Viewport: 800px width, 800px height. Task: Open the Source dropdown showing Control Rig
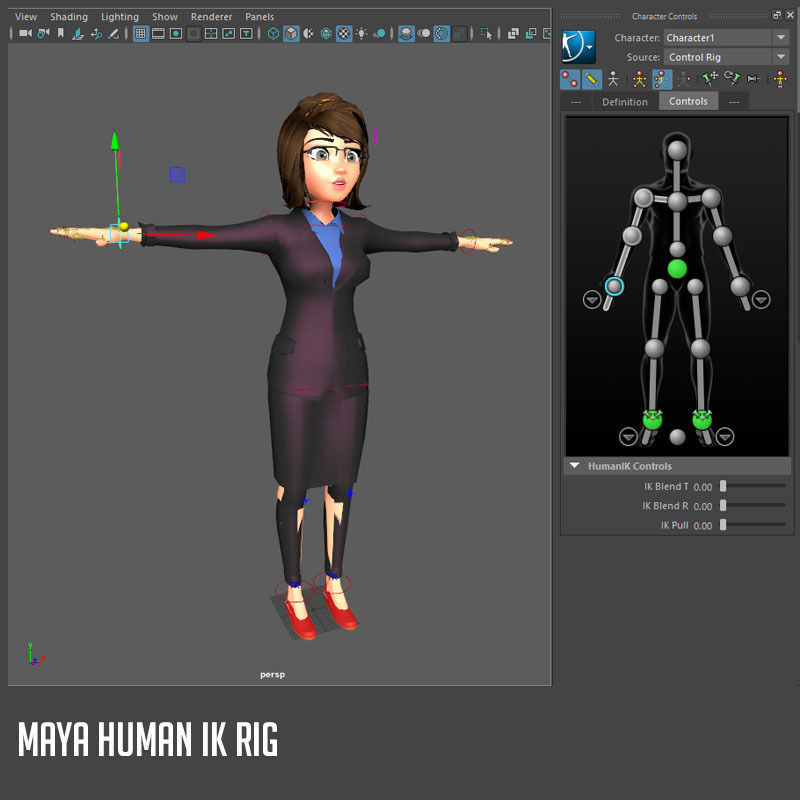(727, 57)
